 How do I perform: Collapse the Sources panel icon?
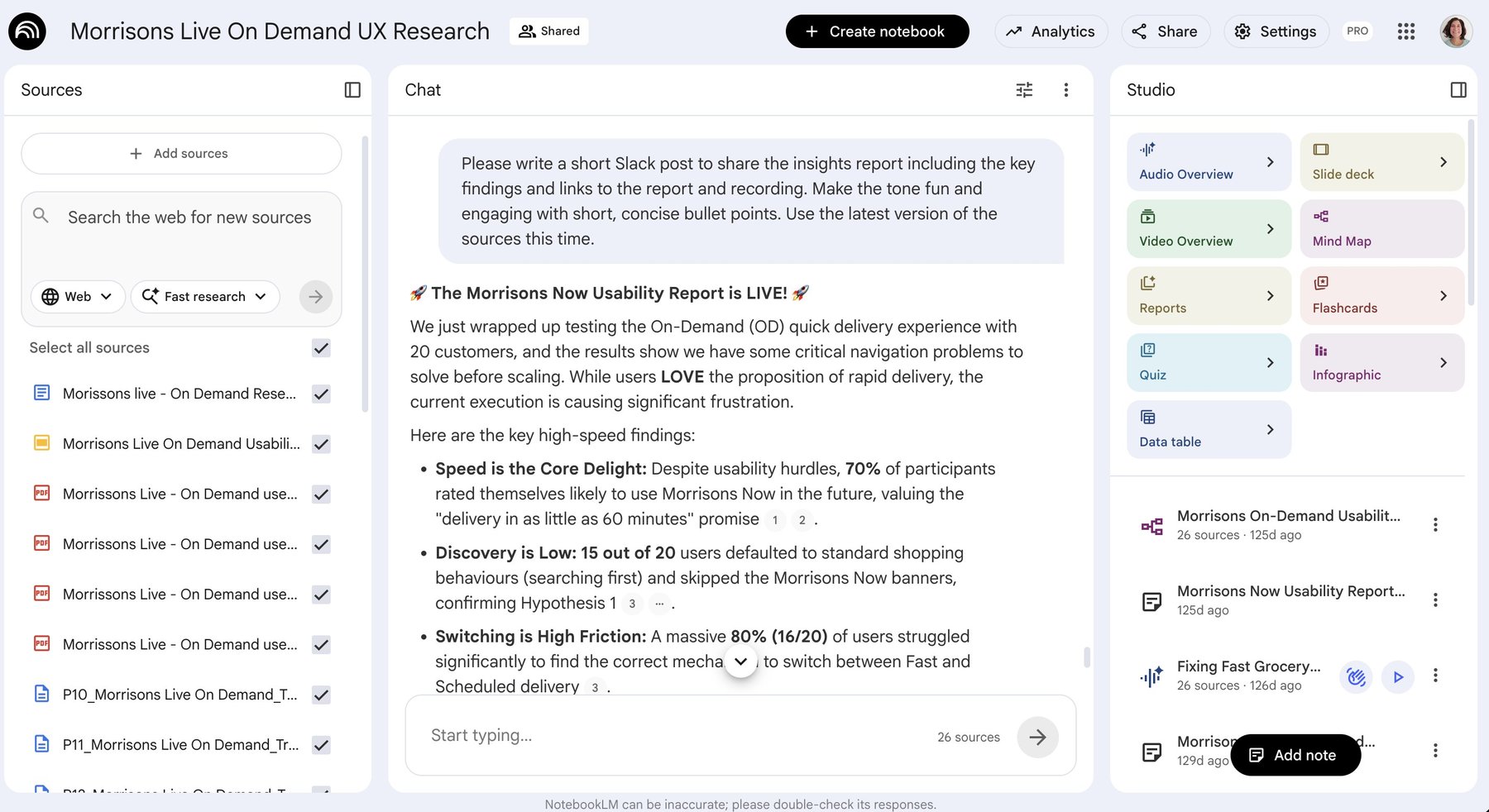pos(352,90)
